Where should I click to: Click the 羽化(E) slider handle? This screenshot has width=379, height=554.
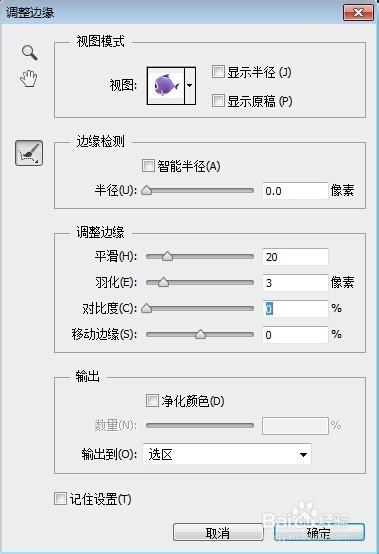tap(163, 282)
